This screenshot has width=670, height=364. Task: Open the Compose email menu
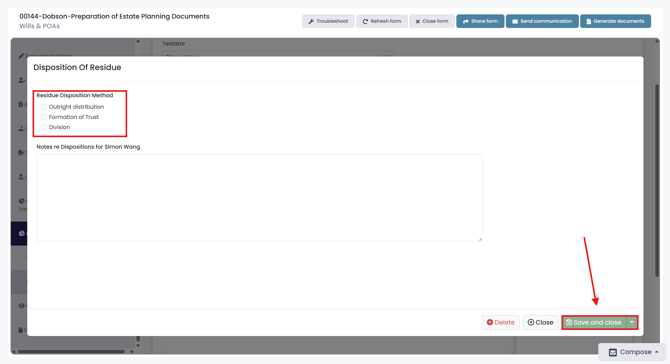[633, 352]
